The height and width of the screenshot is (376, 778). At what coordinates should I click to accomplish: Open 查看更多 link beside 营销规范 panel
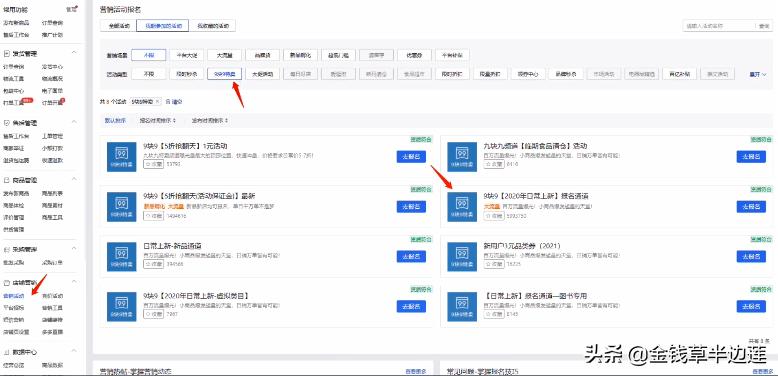coord(416,371)
